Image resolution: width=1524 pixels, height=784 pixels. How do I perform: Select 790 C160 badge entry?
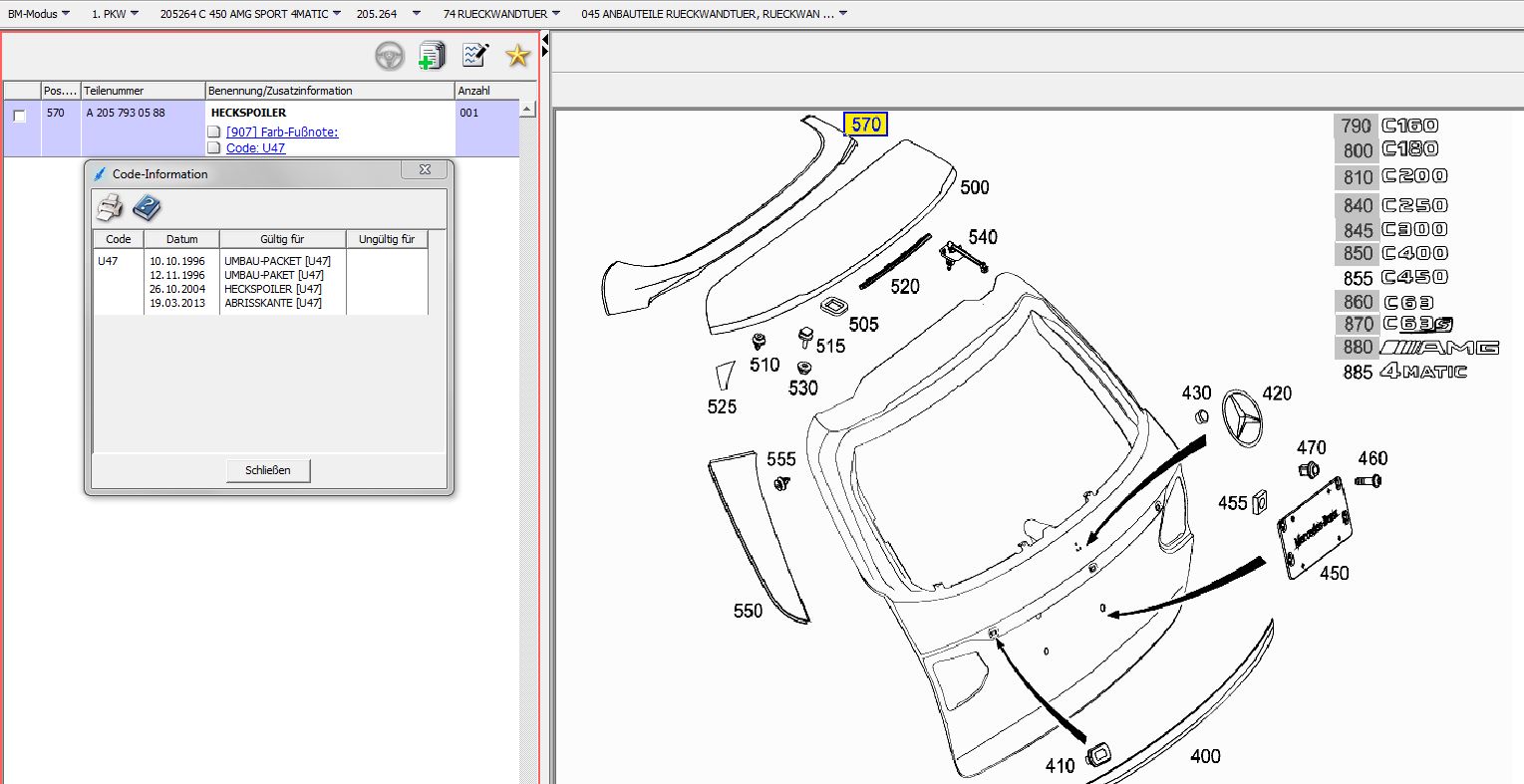1387,126
